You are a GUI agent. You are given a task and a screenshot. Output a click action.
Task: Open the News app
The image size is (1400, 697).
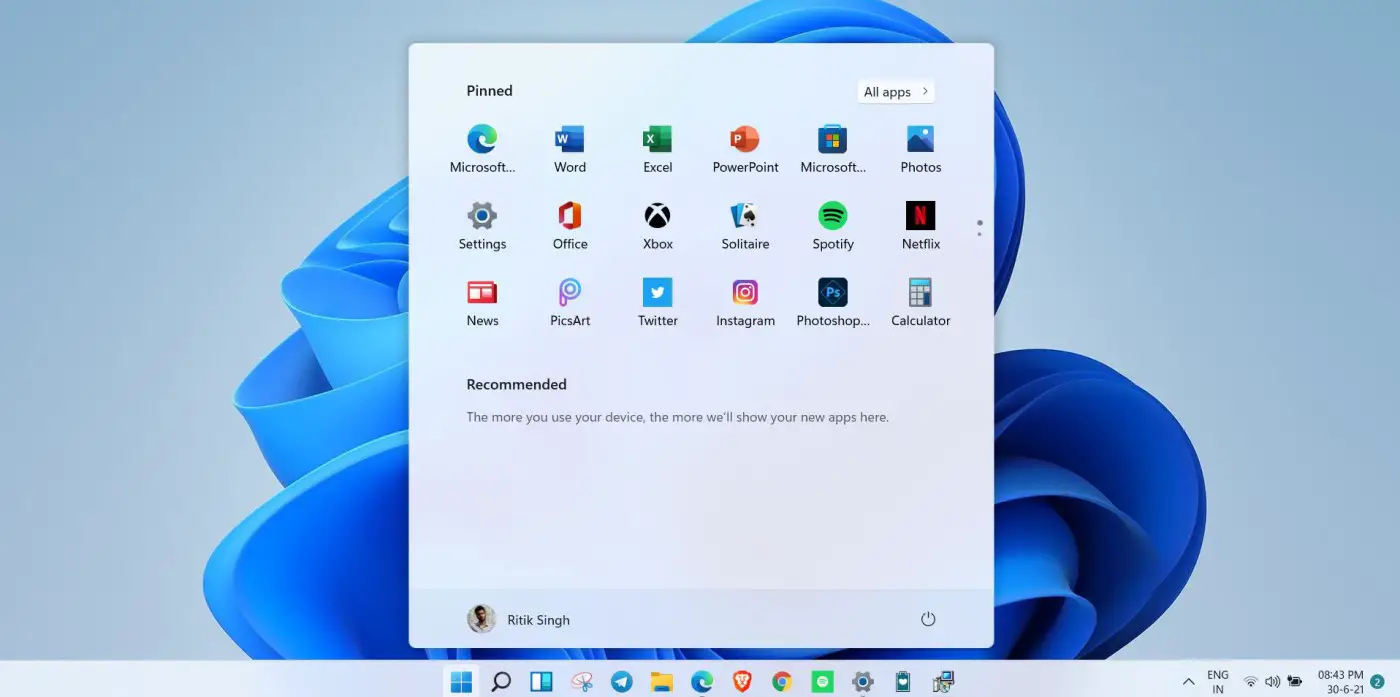click(x=482, y=303)
